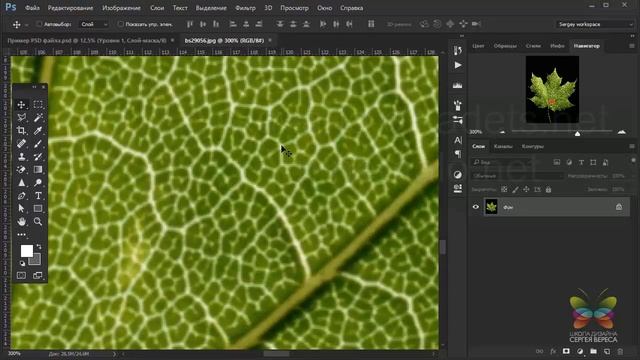The height and width of the screenshot is (360, 640).
Task: Click the add layer mask button
Action: [x=566, y=351]
